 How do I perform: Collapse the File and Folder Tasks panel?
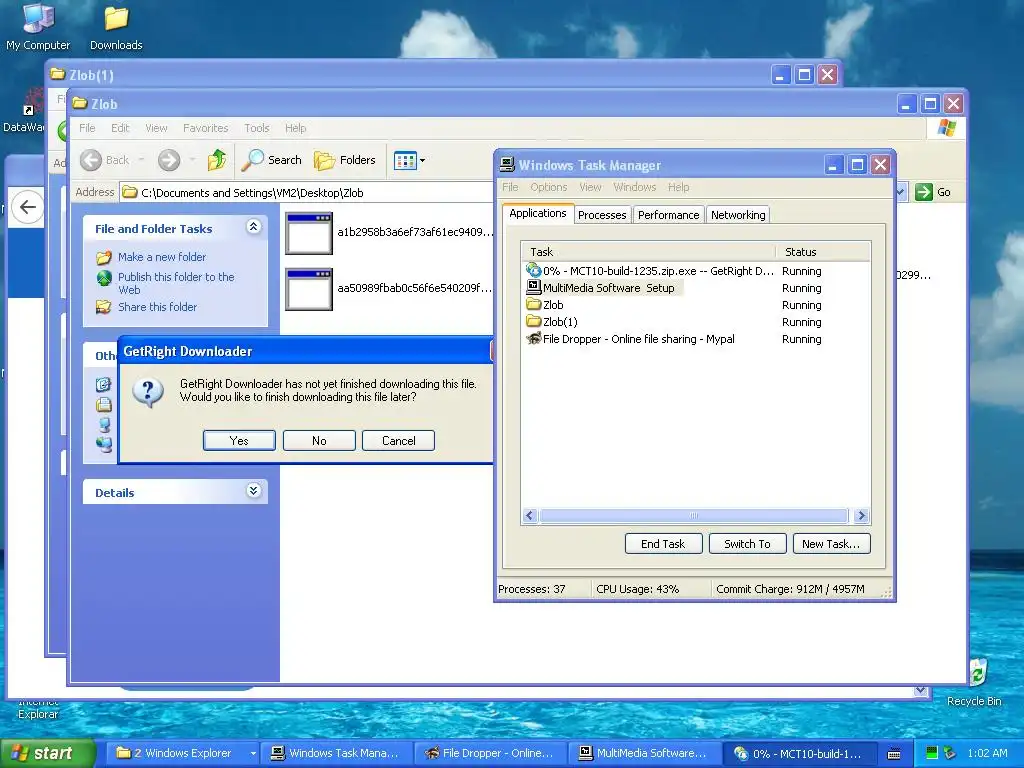[253, 227]
